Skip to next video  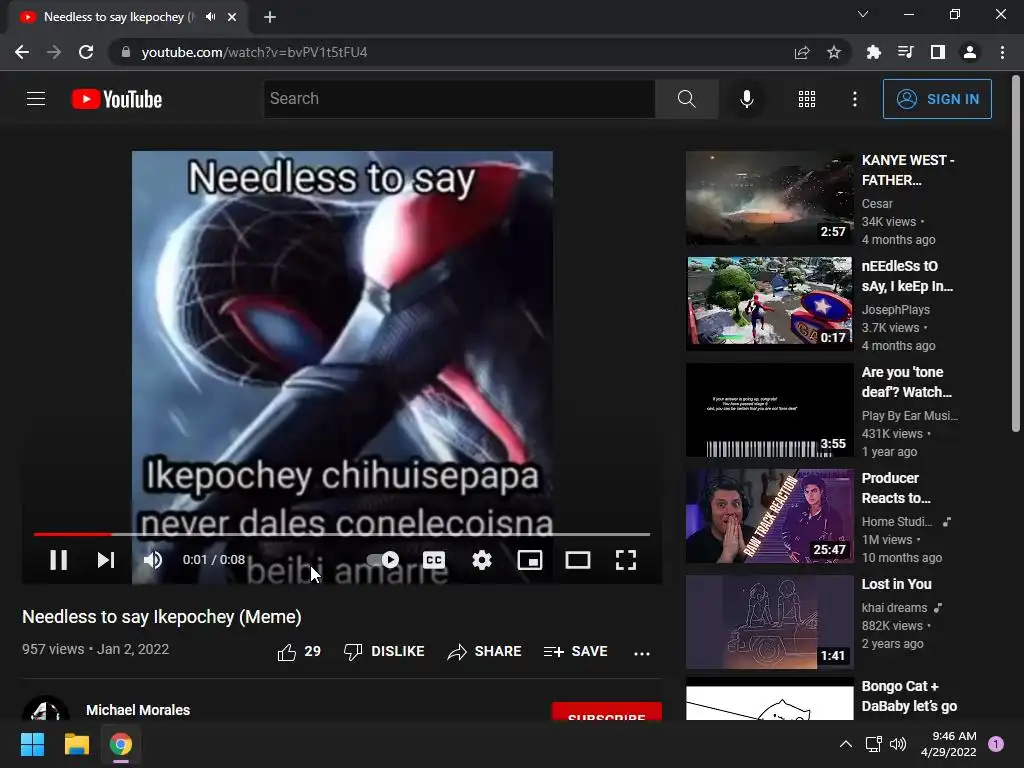[106, 560]
